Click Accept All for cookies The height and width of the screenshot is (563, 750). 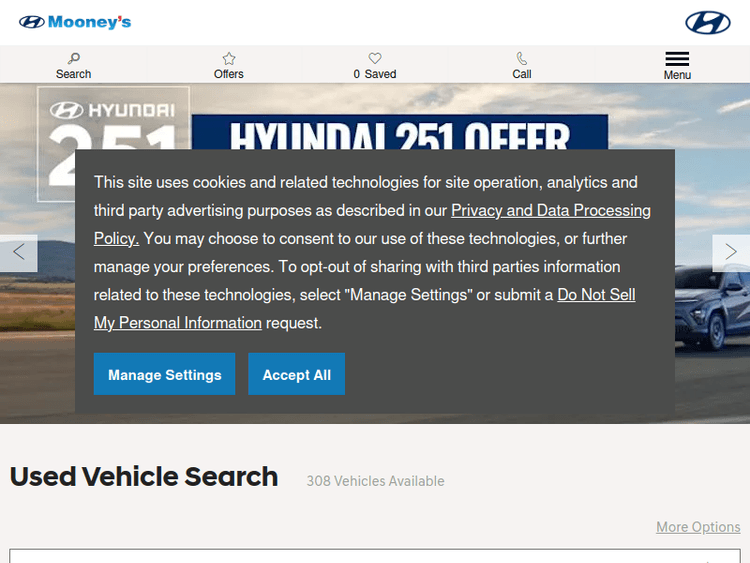pos(296,374)
